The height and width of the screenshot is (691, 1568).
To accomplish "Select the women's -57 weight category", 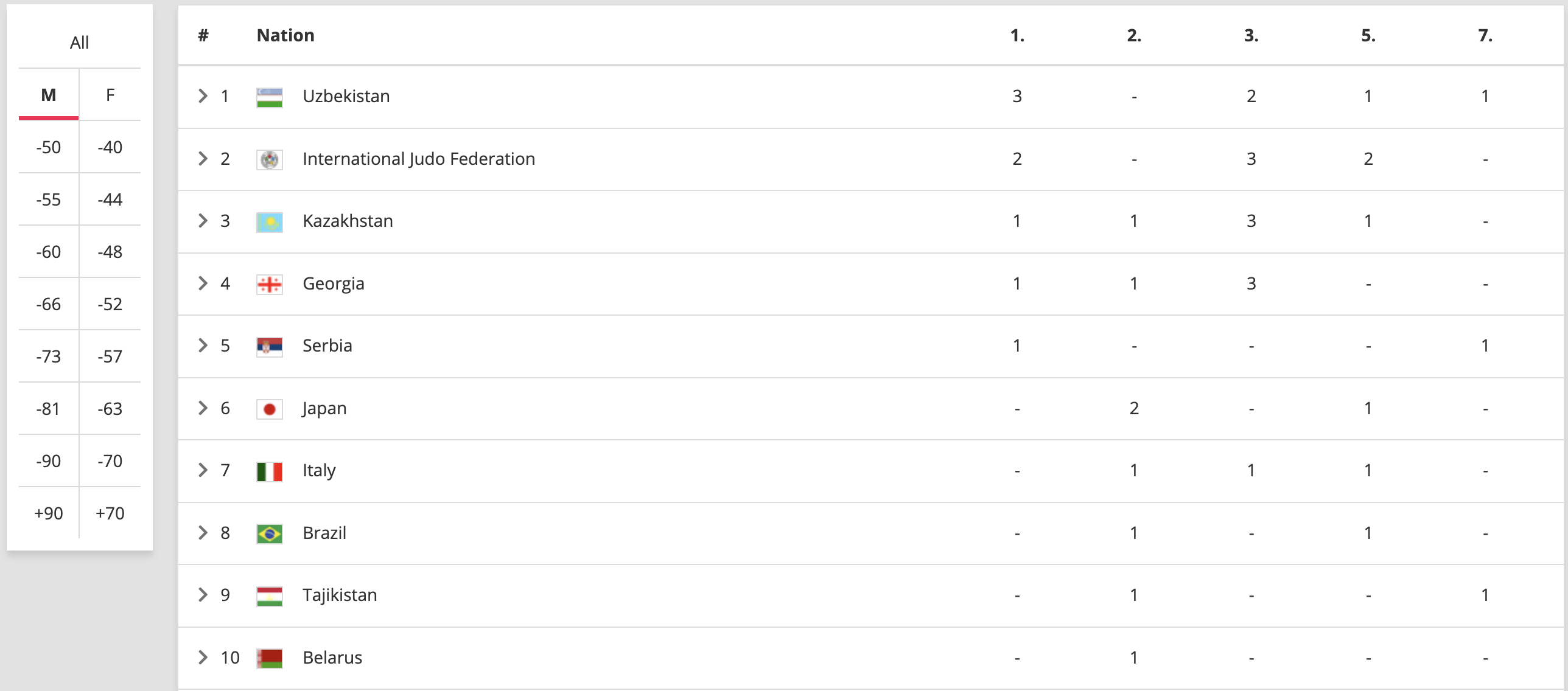I will pyautogui.click(x=110, y=356).
